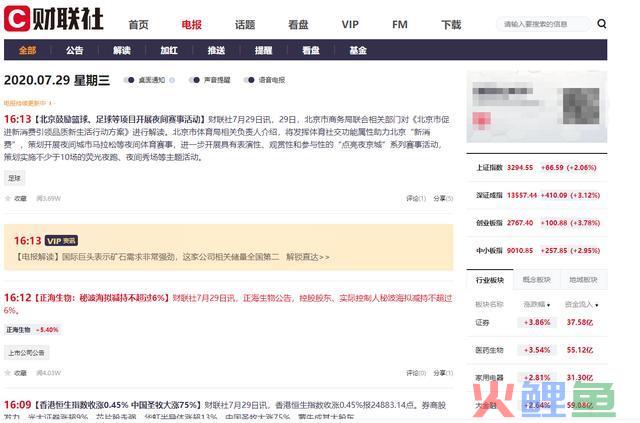Toggle 桌面通知 switch
The image size is (640, 423).
click(129, 80)
